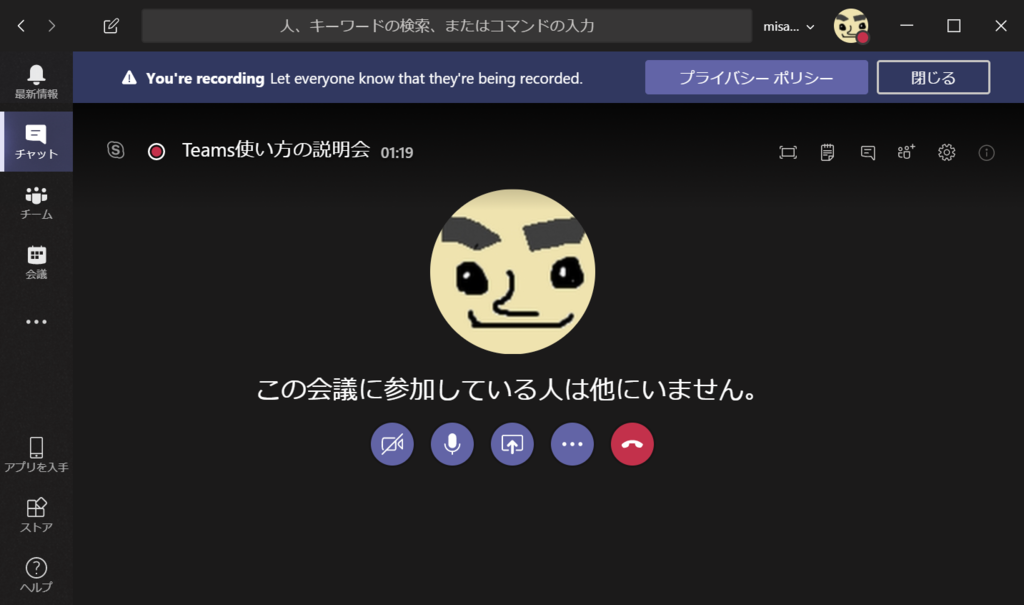Viewport: 1024px width, 605px height.
Task: Open the meeting notes panel
Action: click(826, 152)
